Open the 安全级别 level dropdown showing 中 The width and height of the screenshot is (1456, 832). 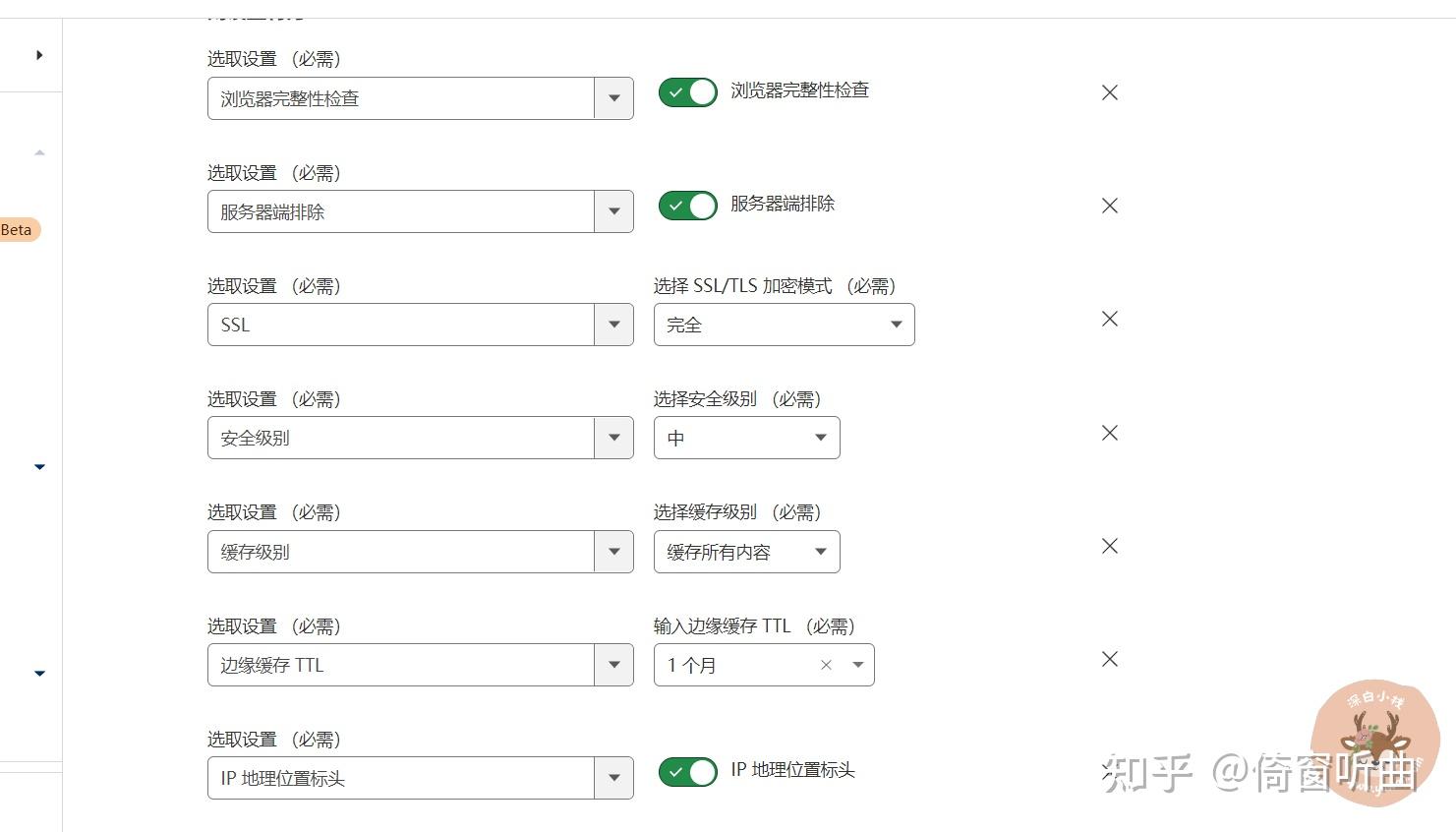[746, 438]
